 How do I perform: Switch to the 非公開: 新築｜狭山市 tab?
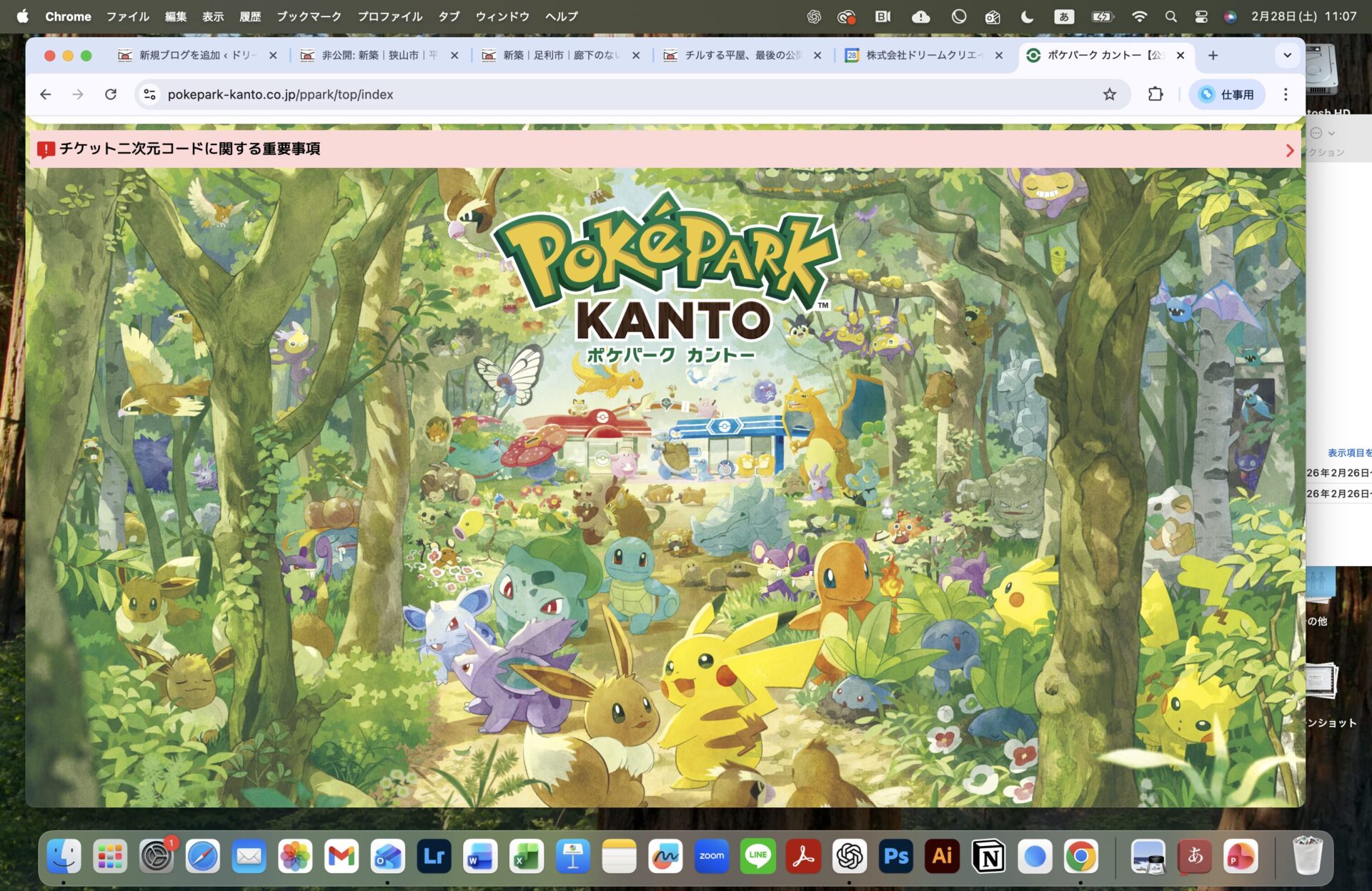[x=379, y=55]
